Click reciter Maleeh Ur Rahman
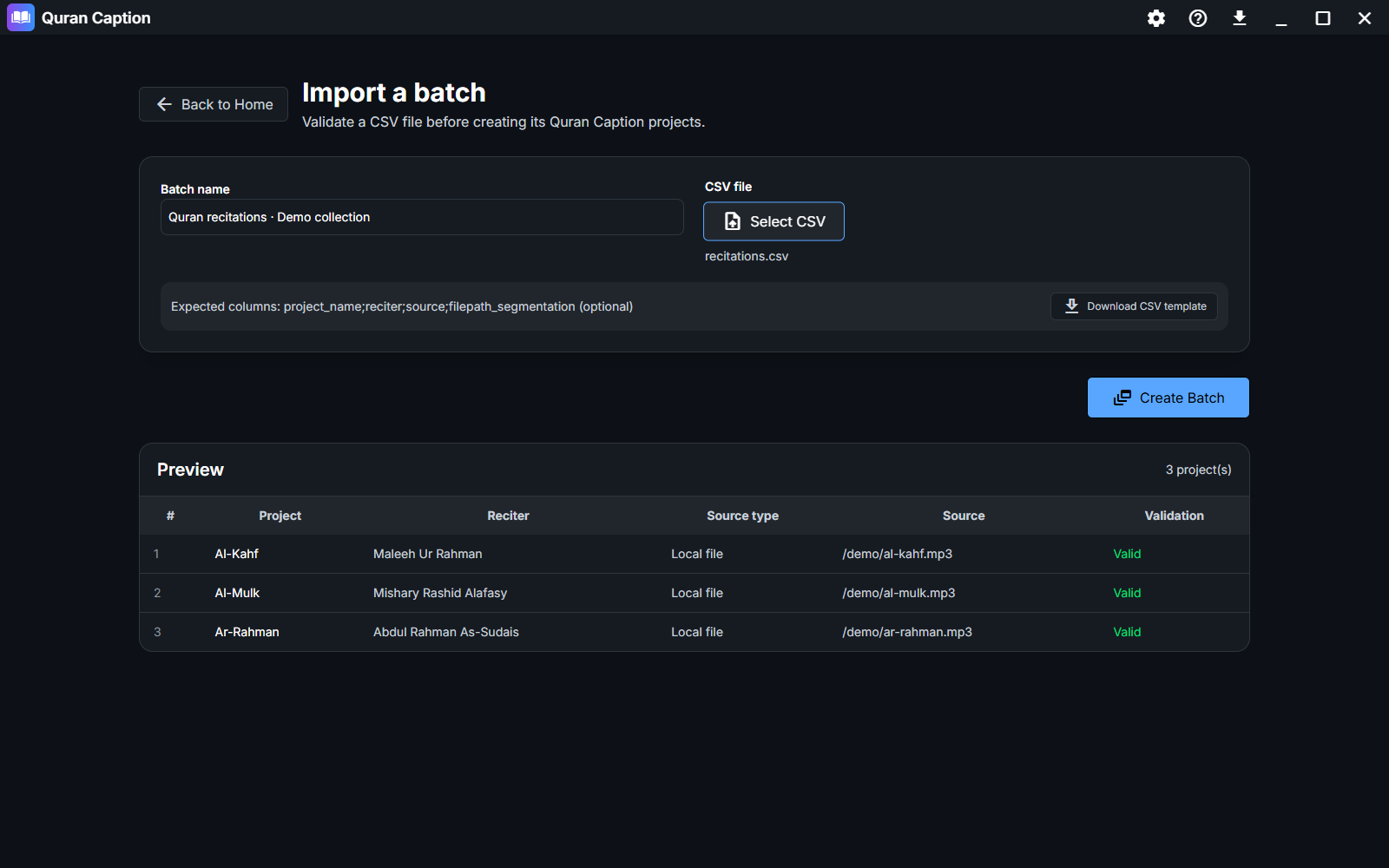 point(427,554)
